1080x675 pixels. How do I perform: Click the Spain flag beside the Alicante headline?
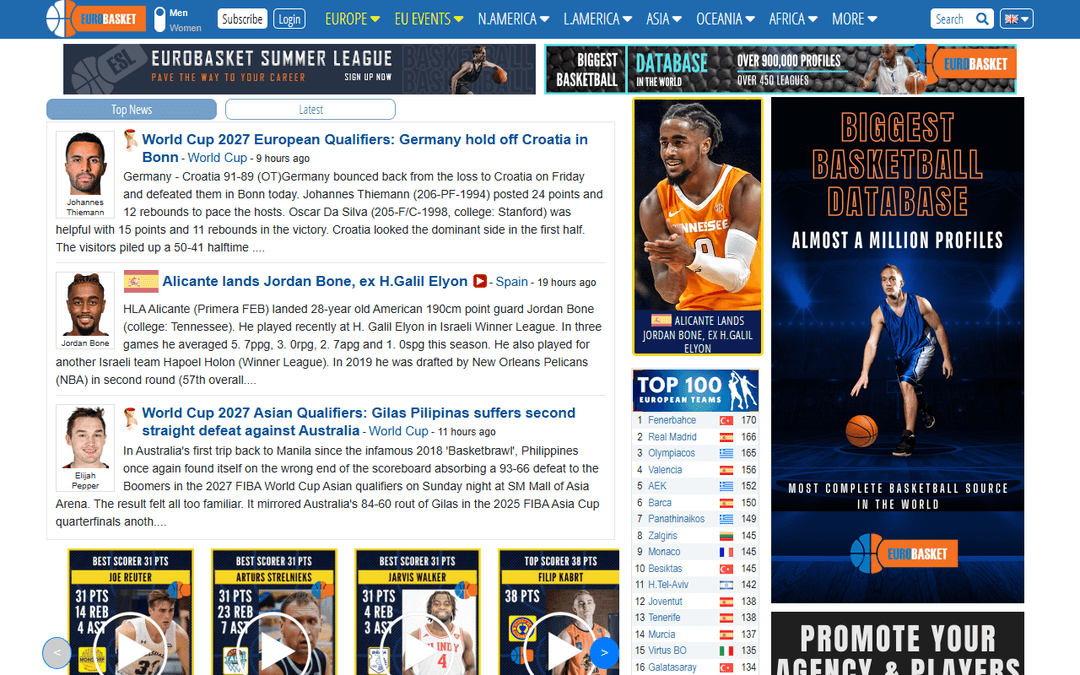(x=141, y=281)
